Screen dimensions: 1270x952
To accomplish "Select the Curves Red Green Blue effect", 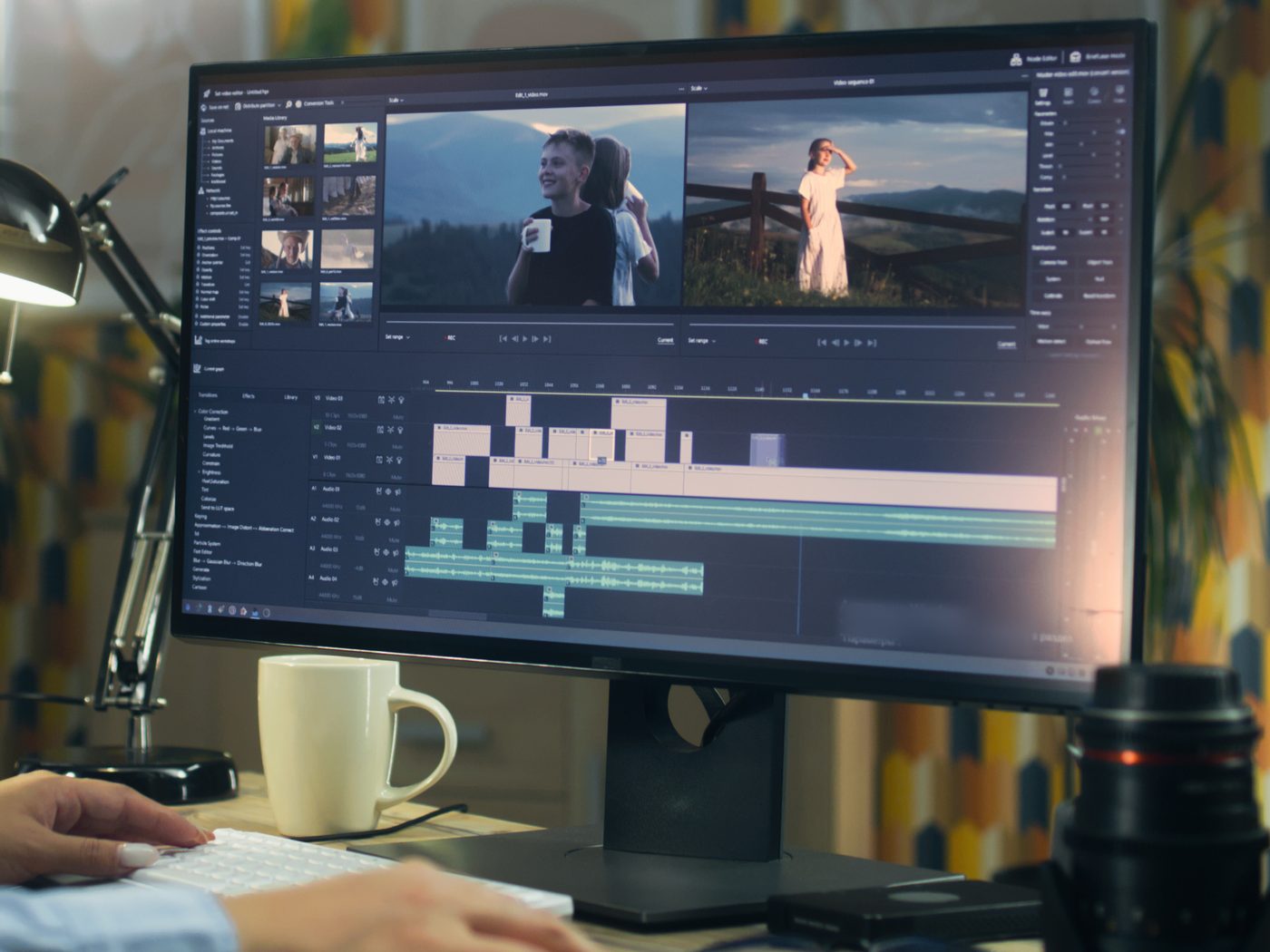I will pyautogui.click(x=232, y=429).
